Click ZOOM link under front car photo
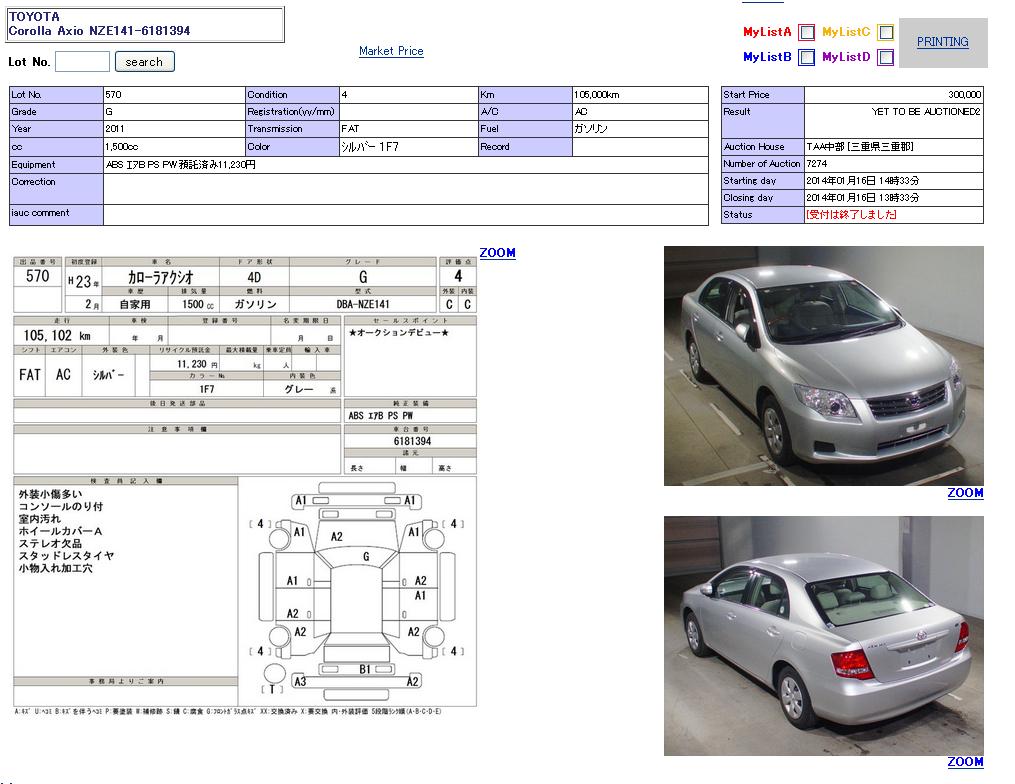The image size is (1015, 784). click(x=965, y=493)
